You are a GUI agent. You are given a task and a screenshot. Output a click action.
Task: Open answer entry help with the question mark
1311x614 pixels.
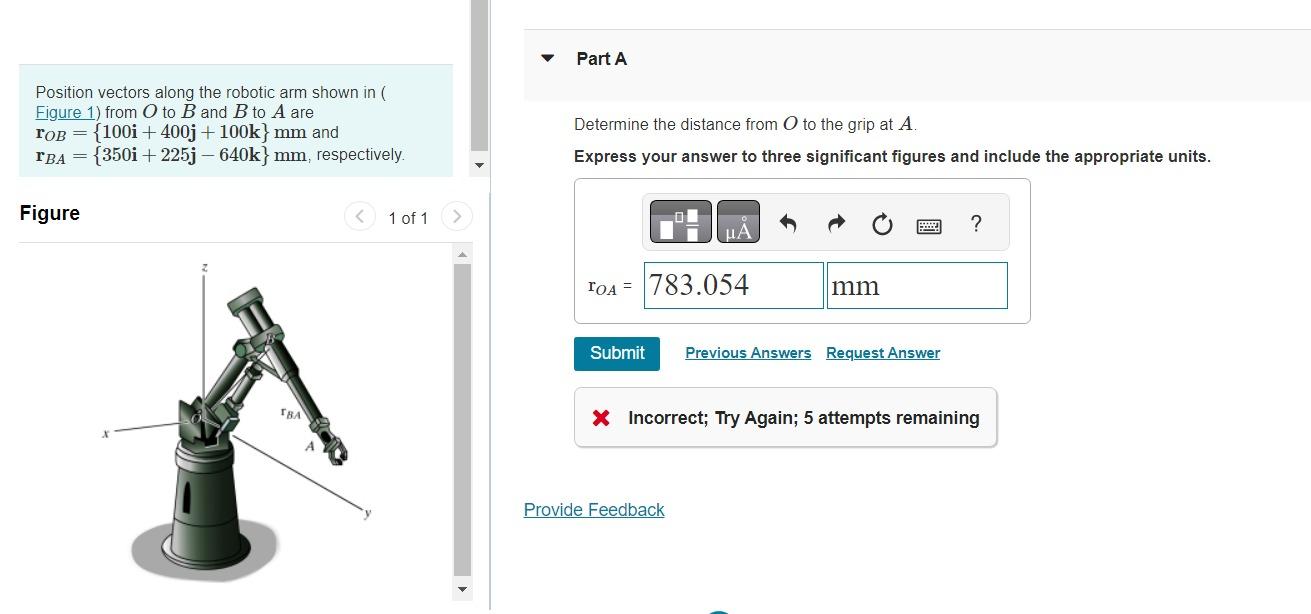(975, 224)
